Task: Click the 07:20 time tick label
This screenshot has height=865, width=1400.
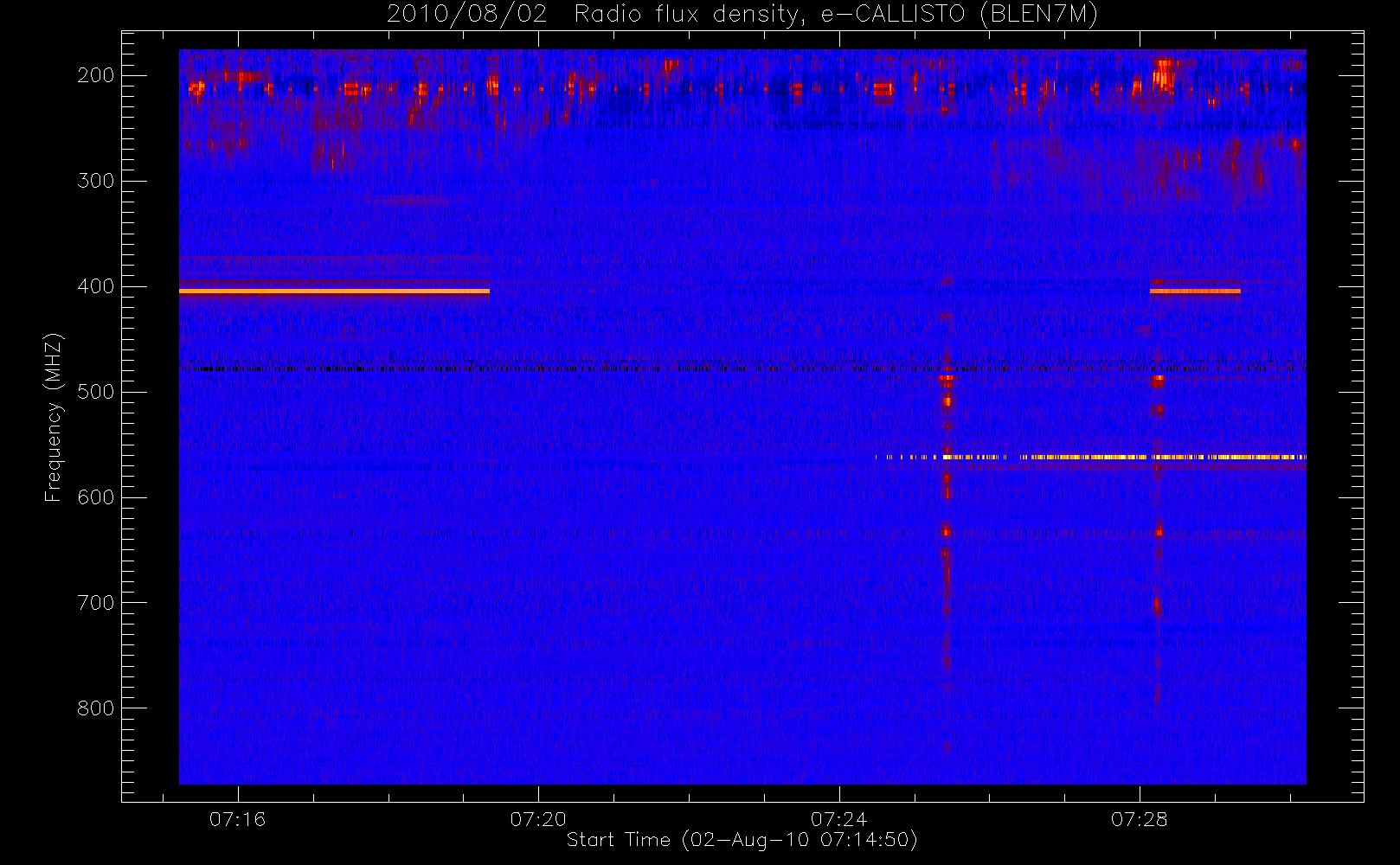Action: [x=538, y=819]
